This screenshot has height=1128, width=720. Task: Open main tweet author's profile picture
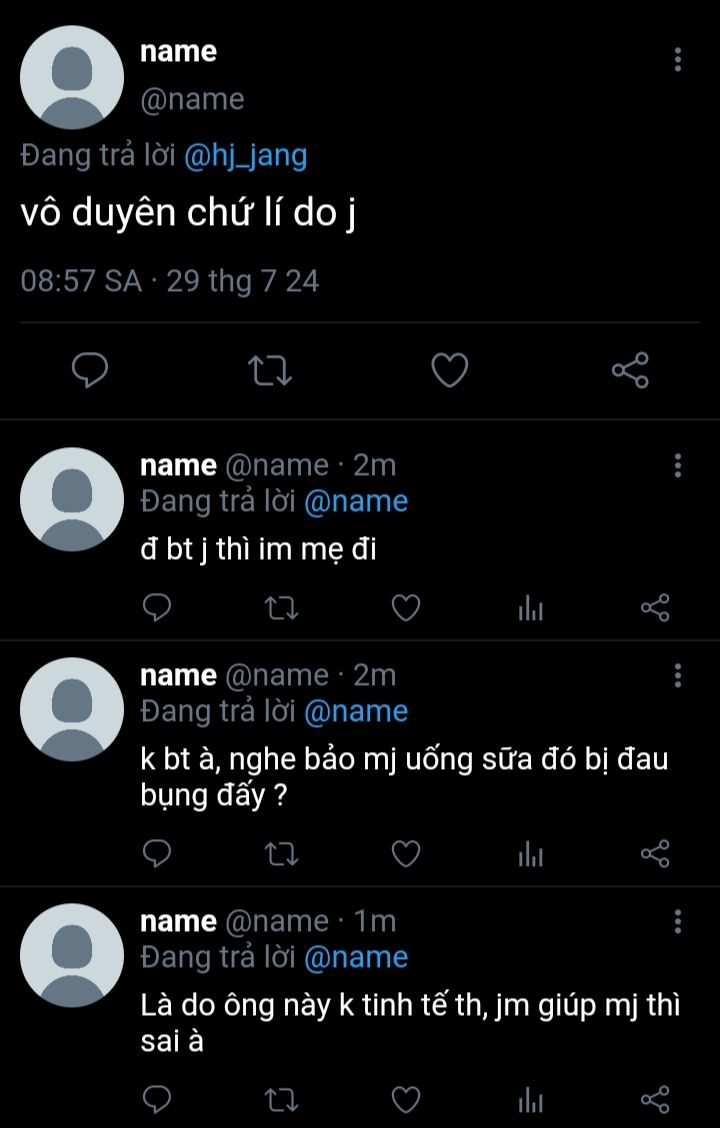pyautogui.click(x=72, y=77)
